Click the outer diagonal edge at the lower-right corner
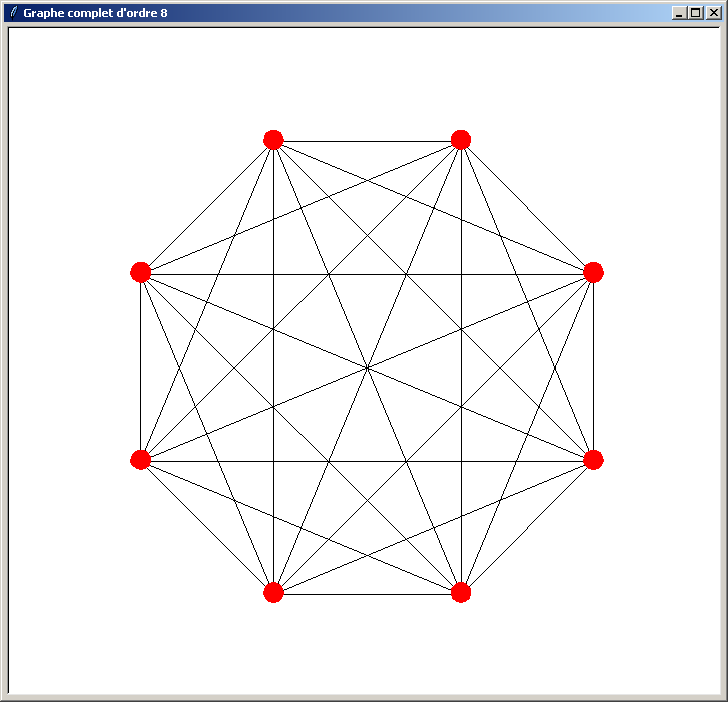Viewport: 728px width, 702px height. [x=527, y=527]
